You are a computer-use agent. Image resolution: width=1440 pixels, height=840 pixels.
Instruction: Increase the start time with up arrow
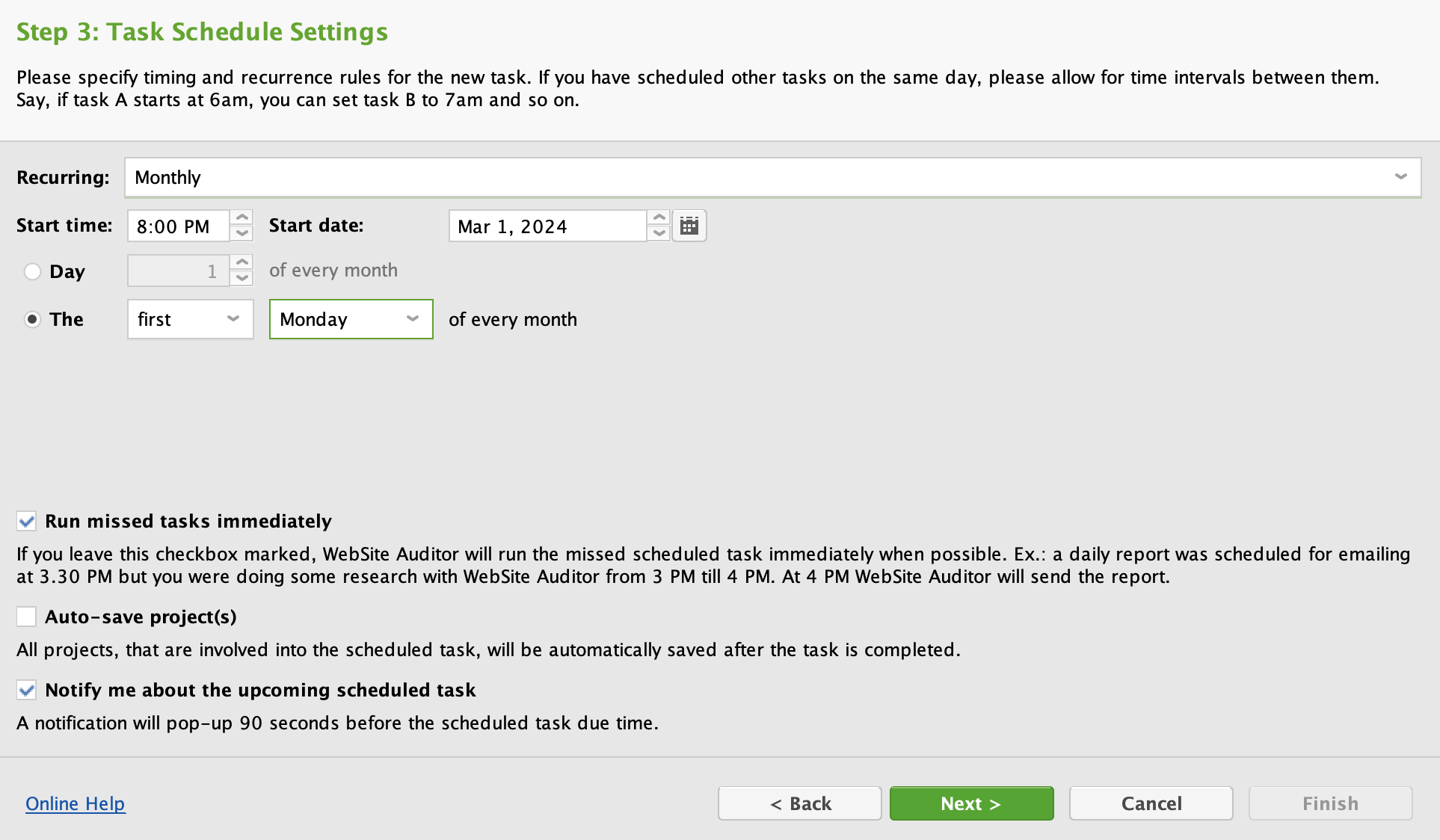241,217
